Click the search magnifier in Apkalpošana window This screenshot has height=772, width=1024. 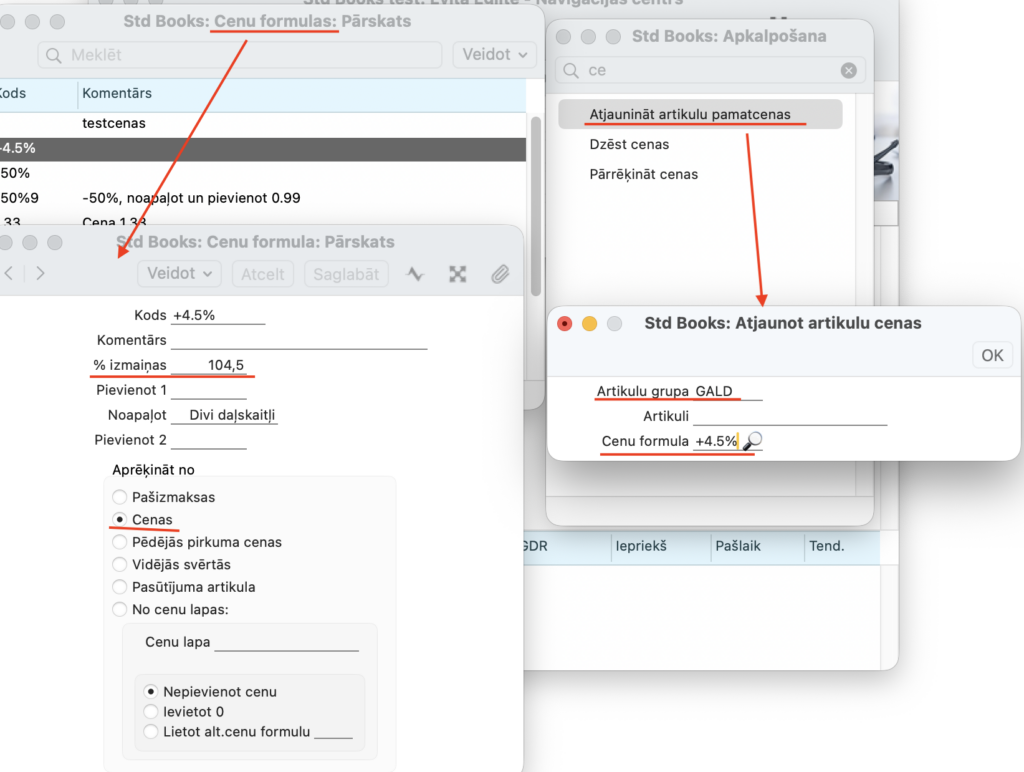pos(571,70)
